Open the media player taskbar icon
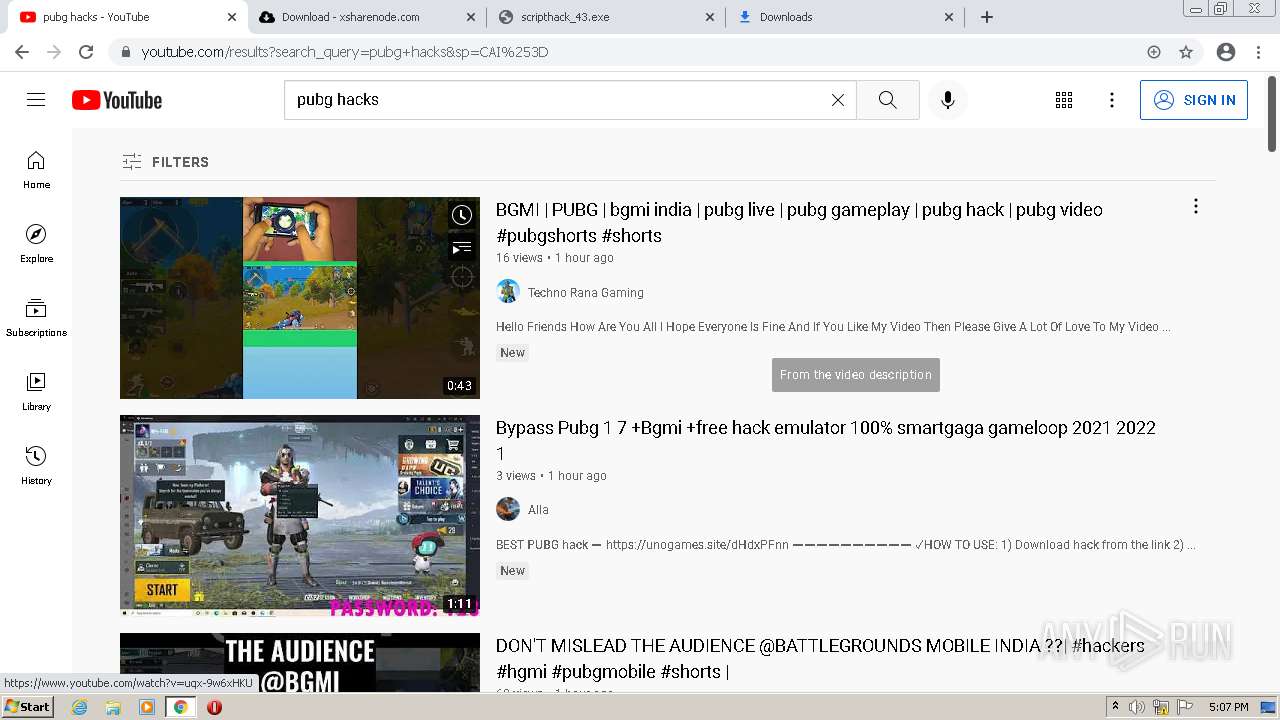The height and width of the screenshot is (720, 1280). click(x=147, y=707)
